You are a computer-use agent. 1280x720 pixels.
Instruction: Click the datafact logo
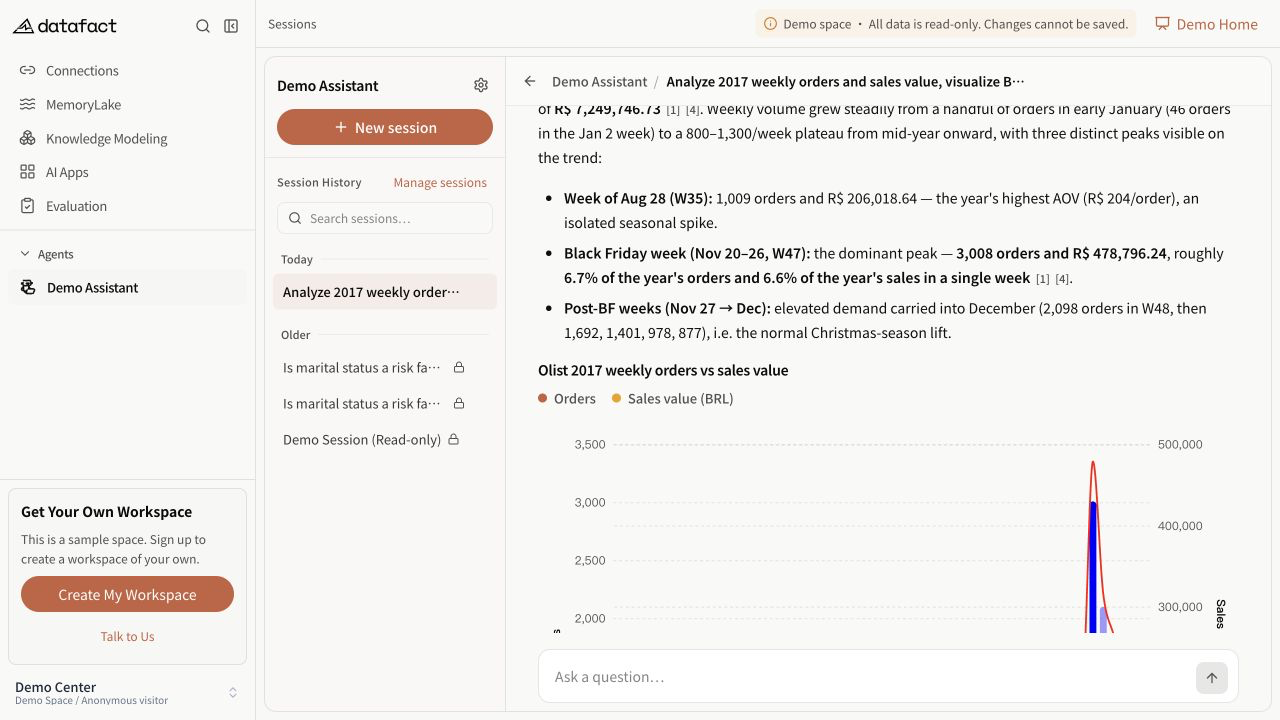(65, 26)
